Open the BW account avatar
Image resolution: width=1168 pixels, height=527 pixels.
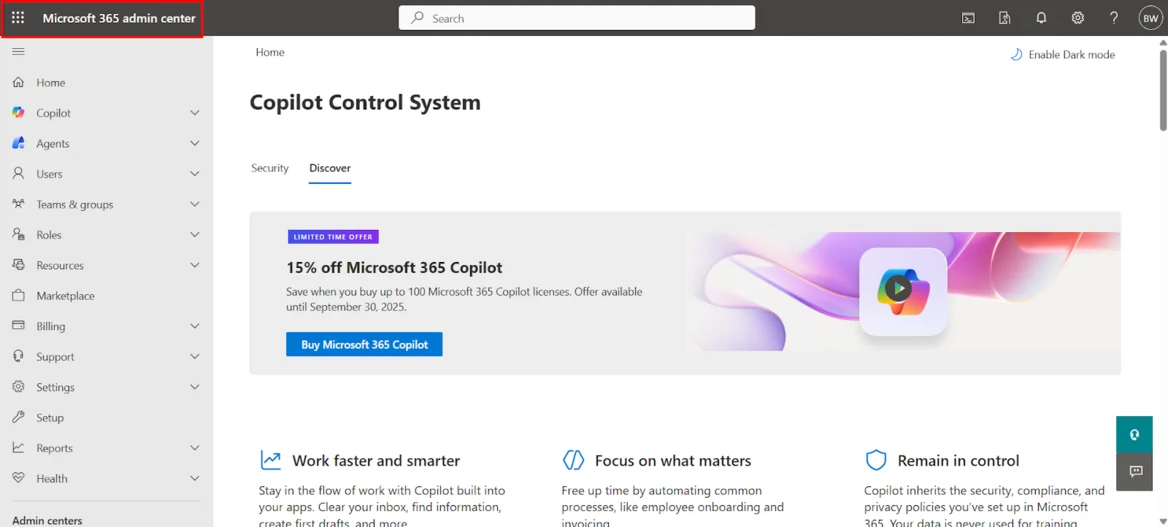point(1150,19)
